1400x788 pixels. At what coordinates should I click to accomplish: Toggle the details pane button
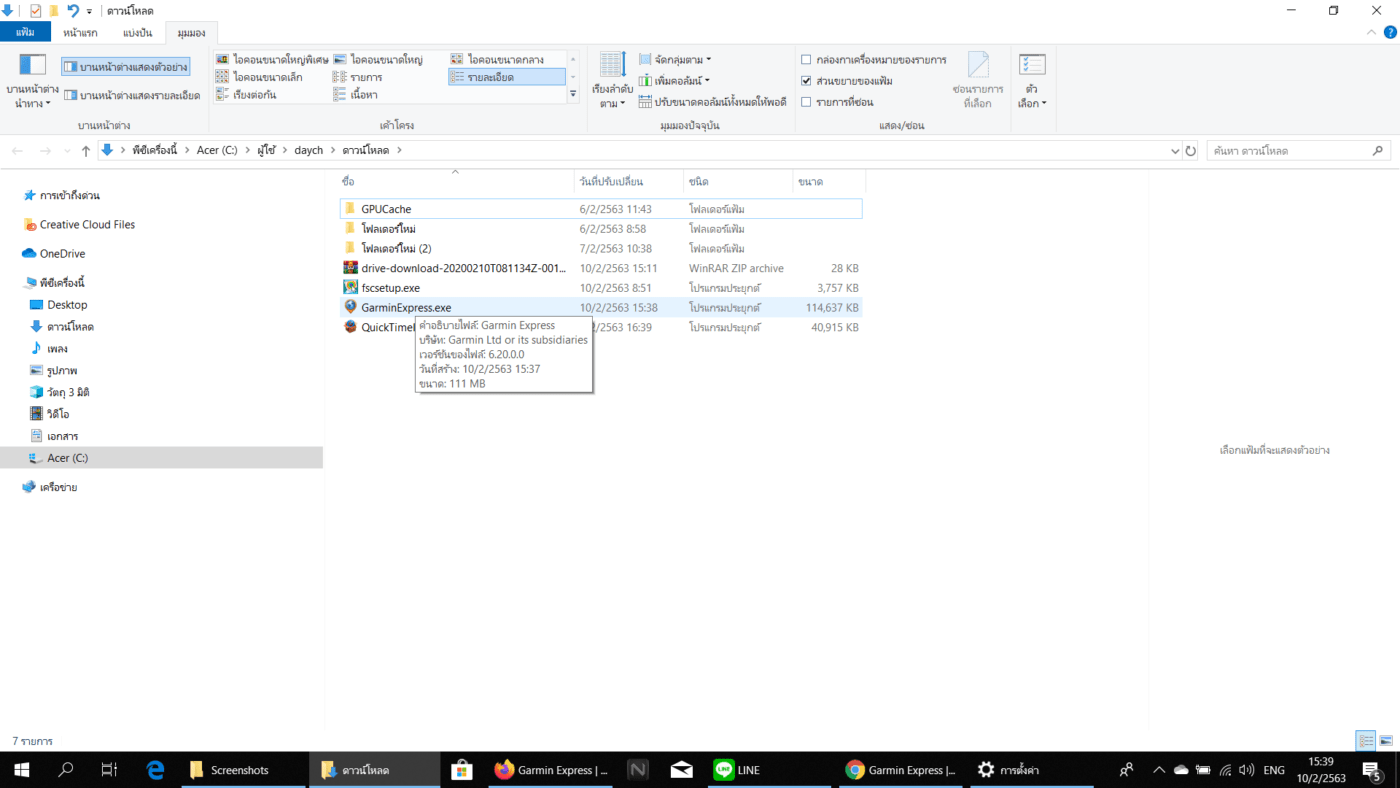[132, 95]
